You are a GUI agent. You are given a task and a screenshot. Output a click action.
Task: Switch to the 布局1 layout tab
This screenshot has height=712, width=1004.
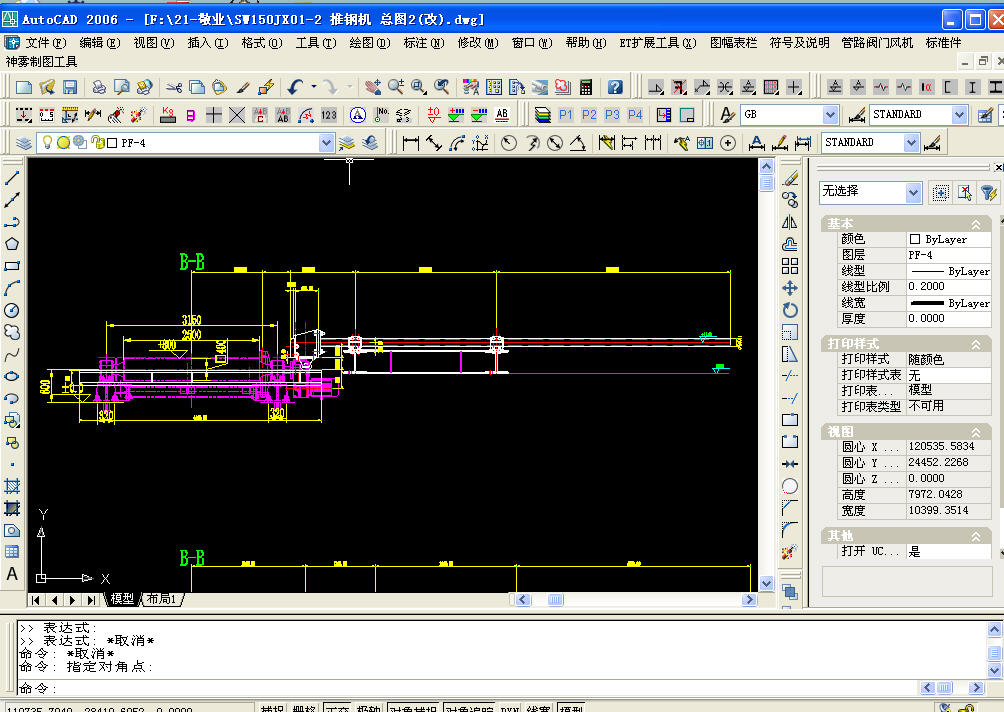[x=161, y=599]
